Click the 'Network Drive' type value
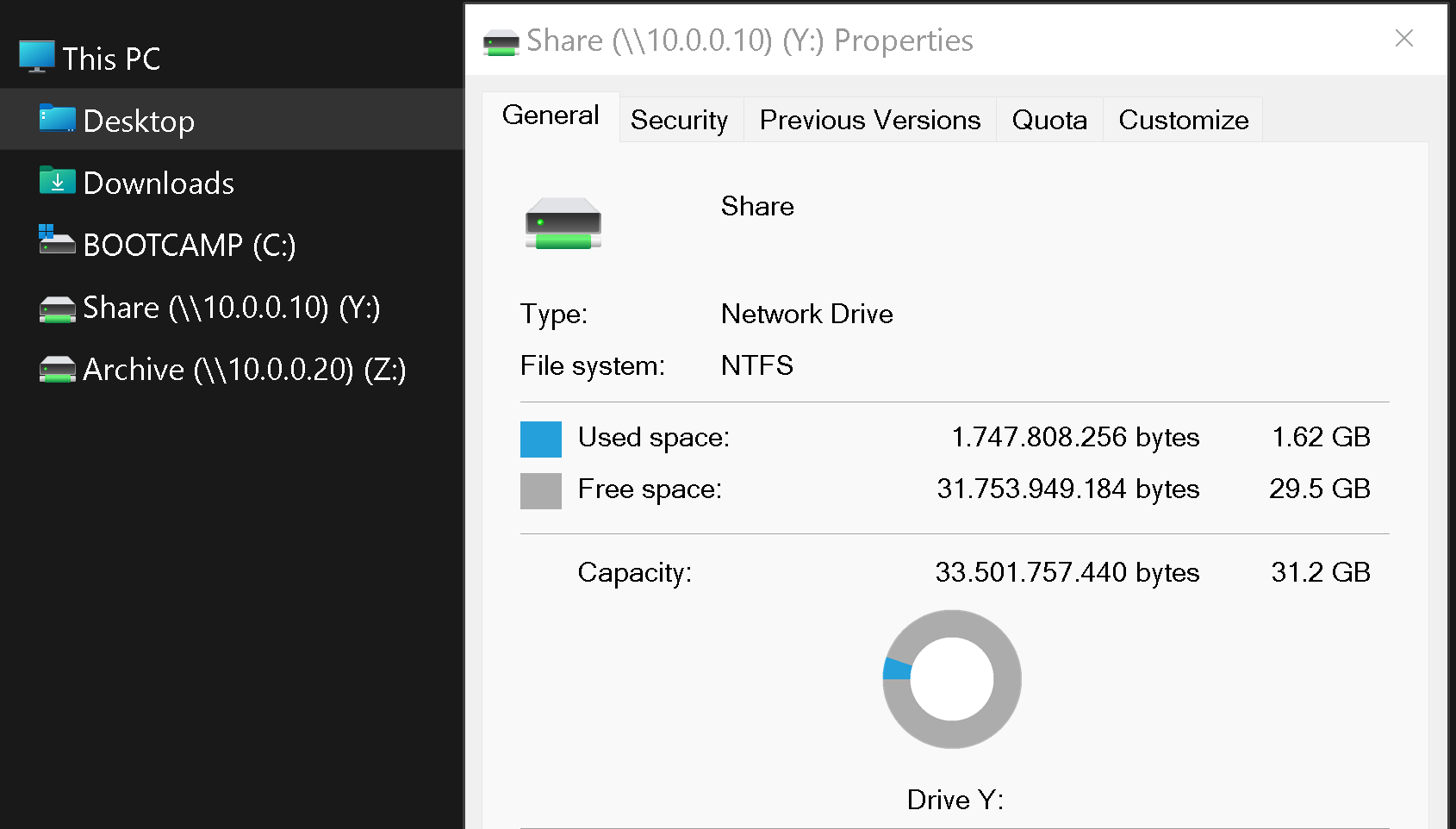The width and height of the screenshot is (1456, 829). [x=807, y=314]
